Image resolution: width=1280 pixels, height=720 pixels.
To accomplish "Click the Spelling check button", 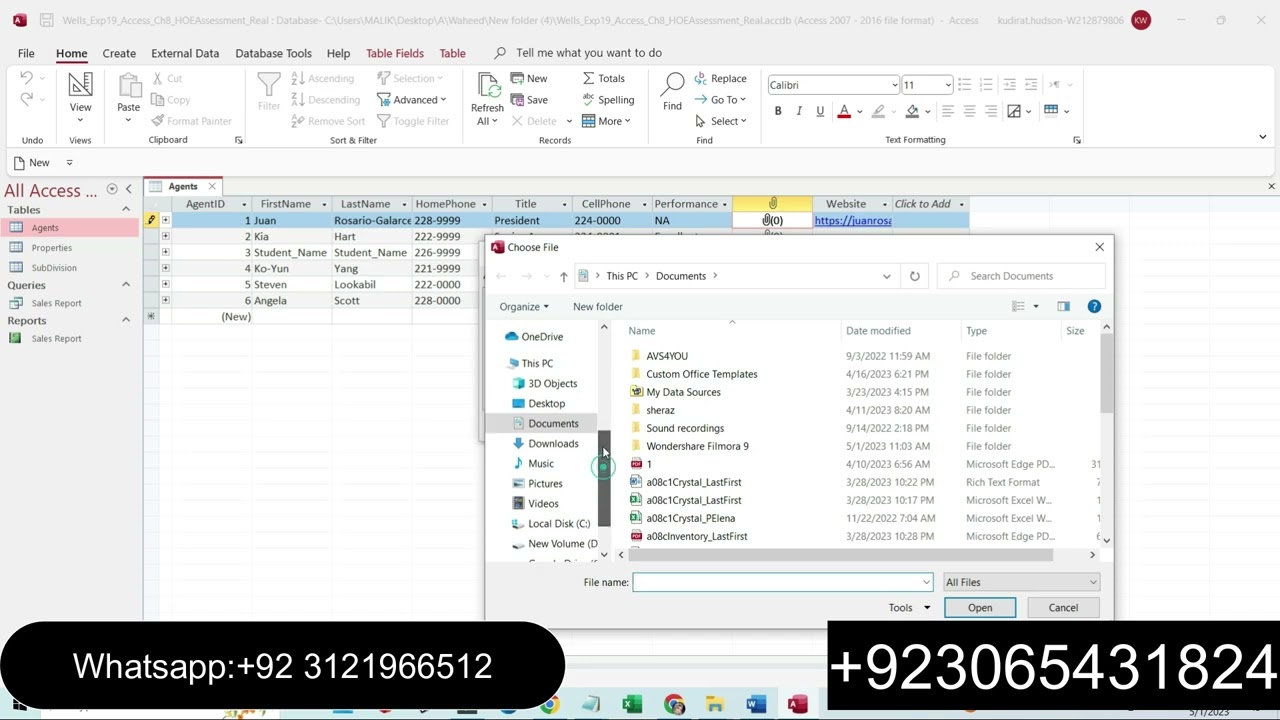I will click(608, 100).
